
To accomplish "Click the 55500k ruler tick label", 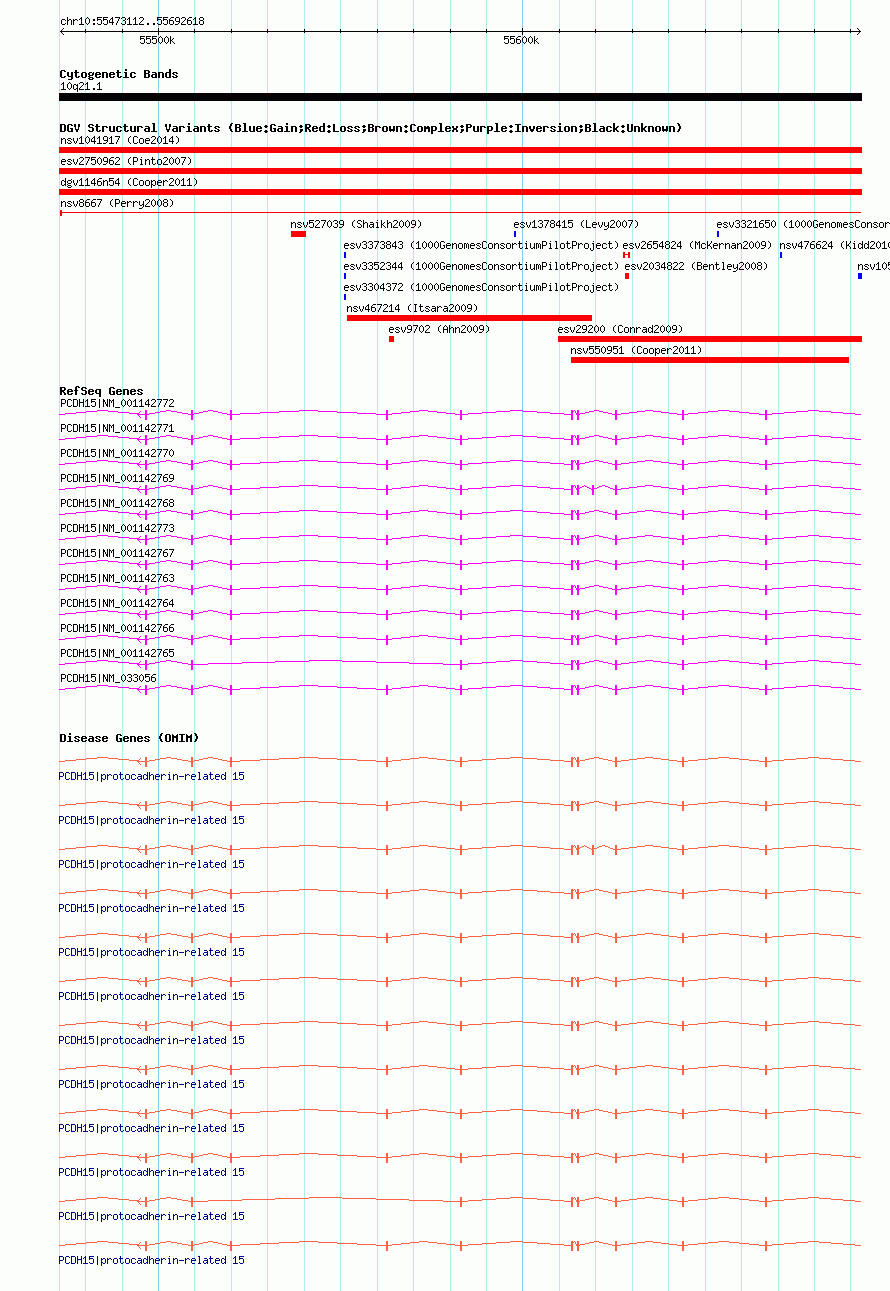I will coord(157,40).
